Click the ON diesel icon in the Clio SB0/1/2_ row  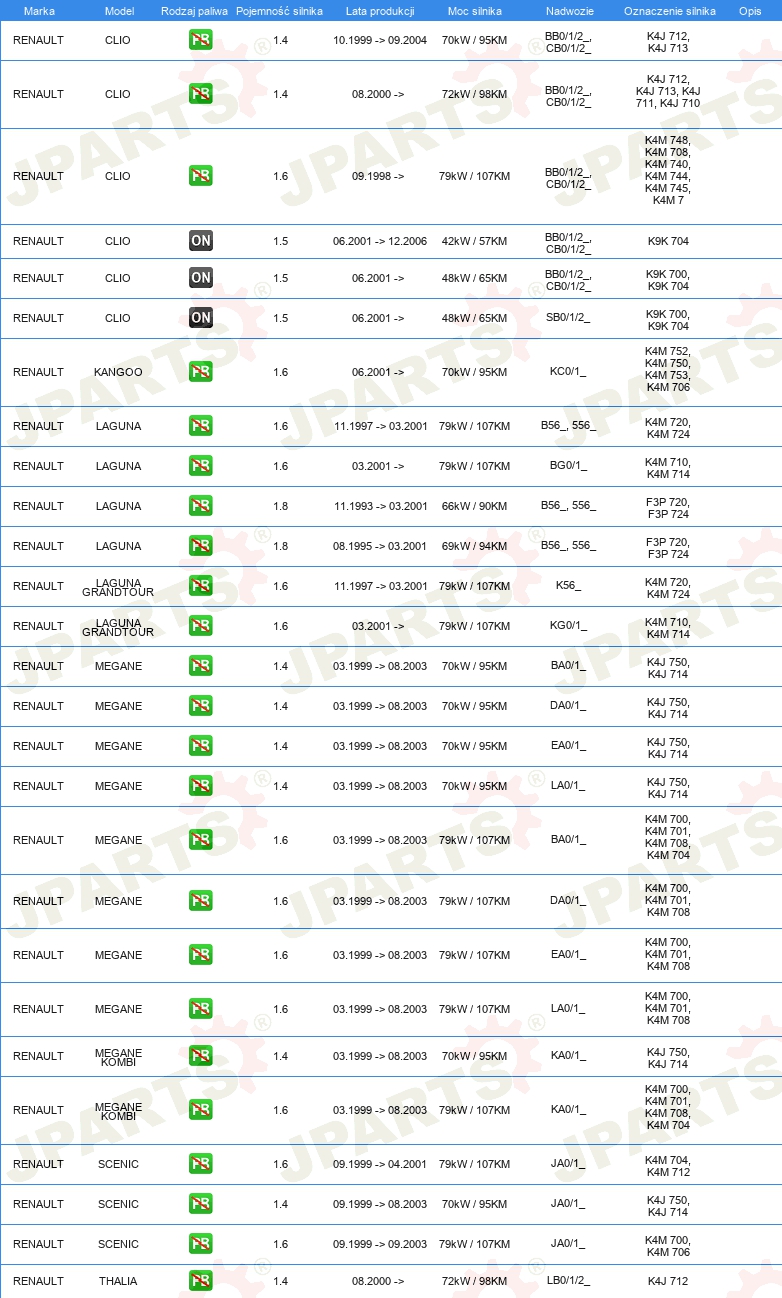click(x=201, y=318)
